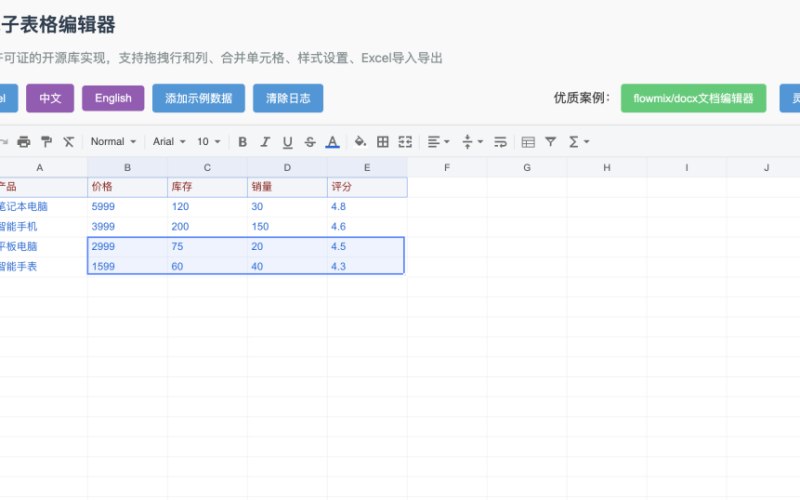
Task: Open the font size 10 dropdown
Action: click(208, 142)
